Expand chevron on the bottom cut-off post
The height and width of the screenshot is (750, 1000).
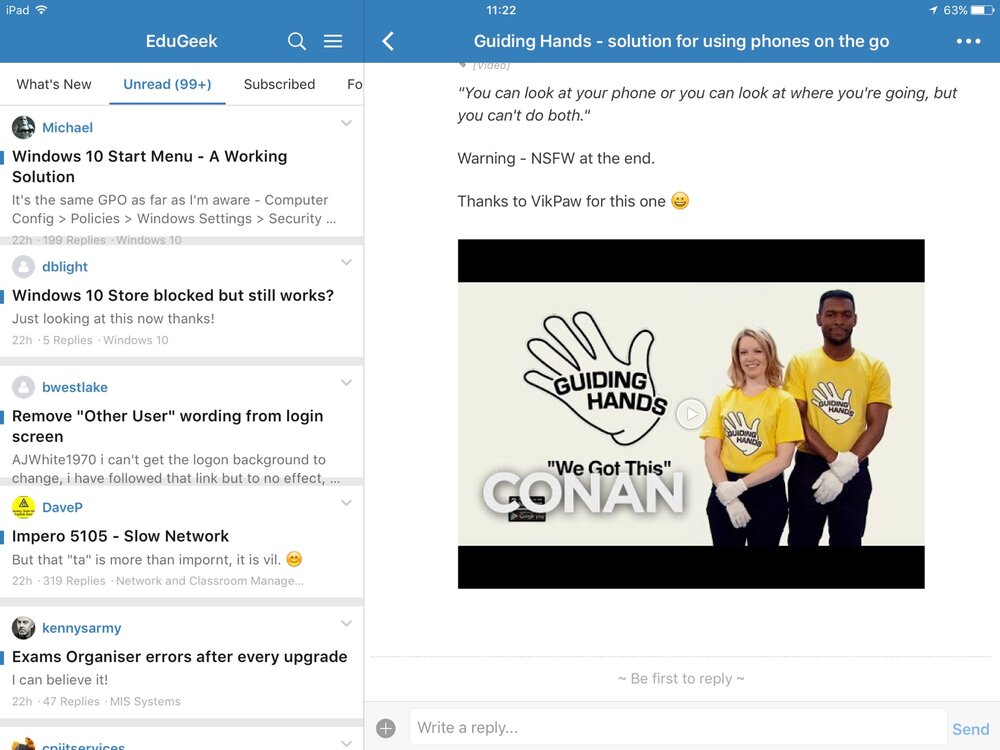click(346, 743)
